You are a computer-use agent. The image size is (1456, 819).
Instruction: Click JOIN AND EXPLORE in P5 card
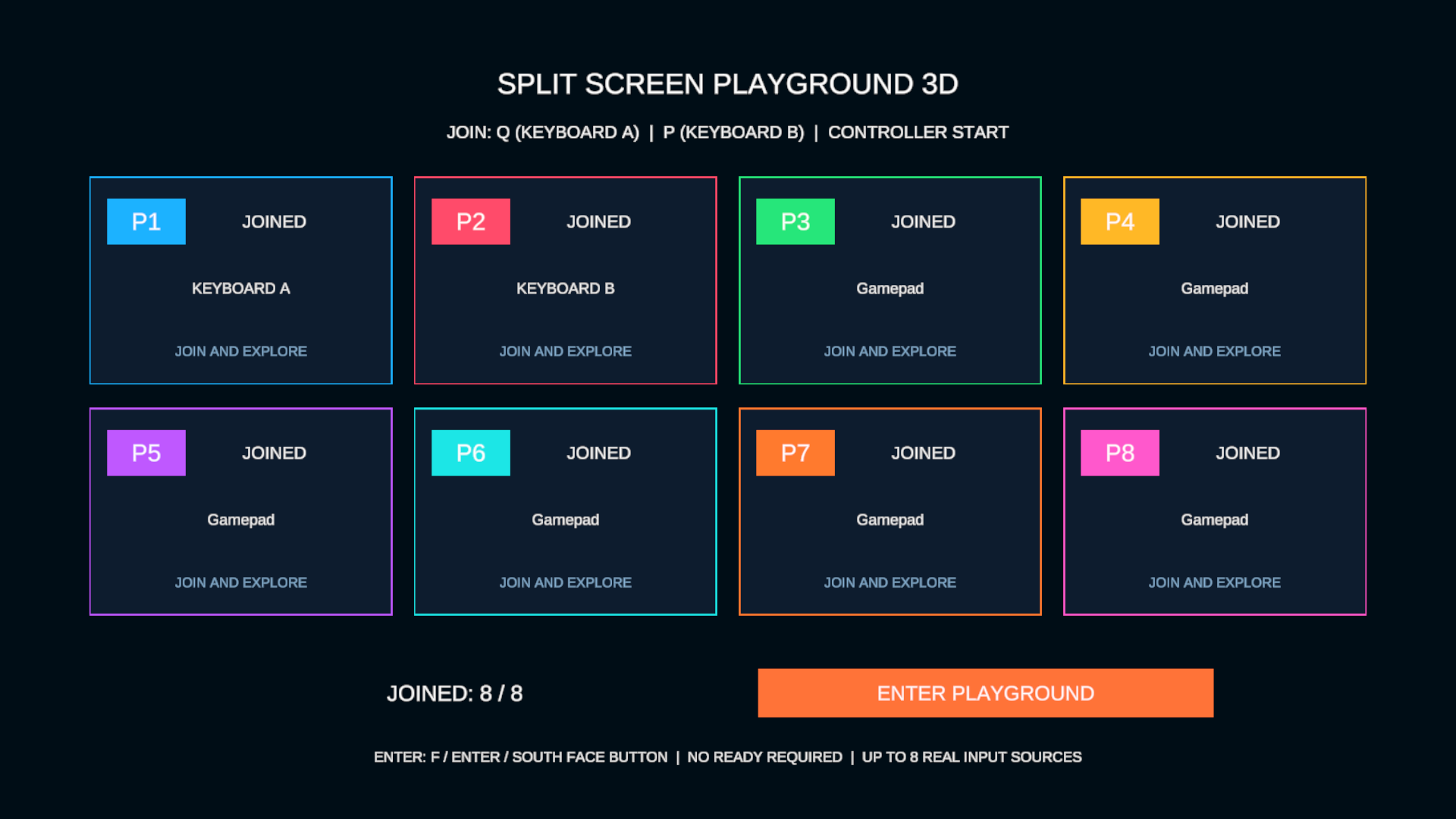pos(241,582)
